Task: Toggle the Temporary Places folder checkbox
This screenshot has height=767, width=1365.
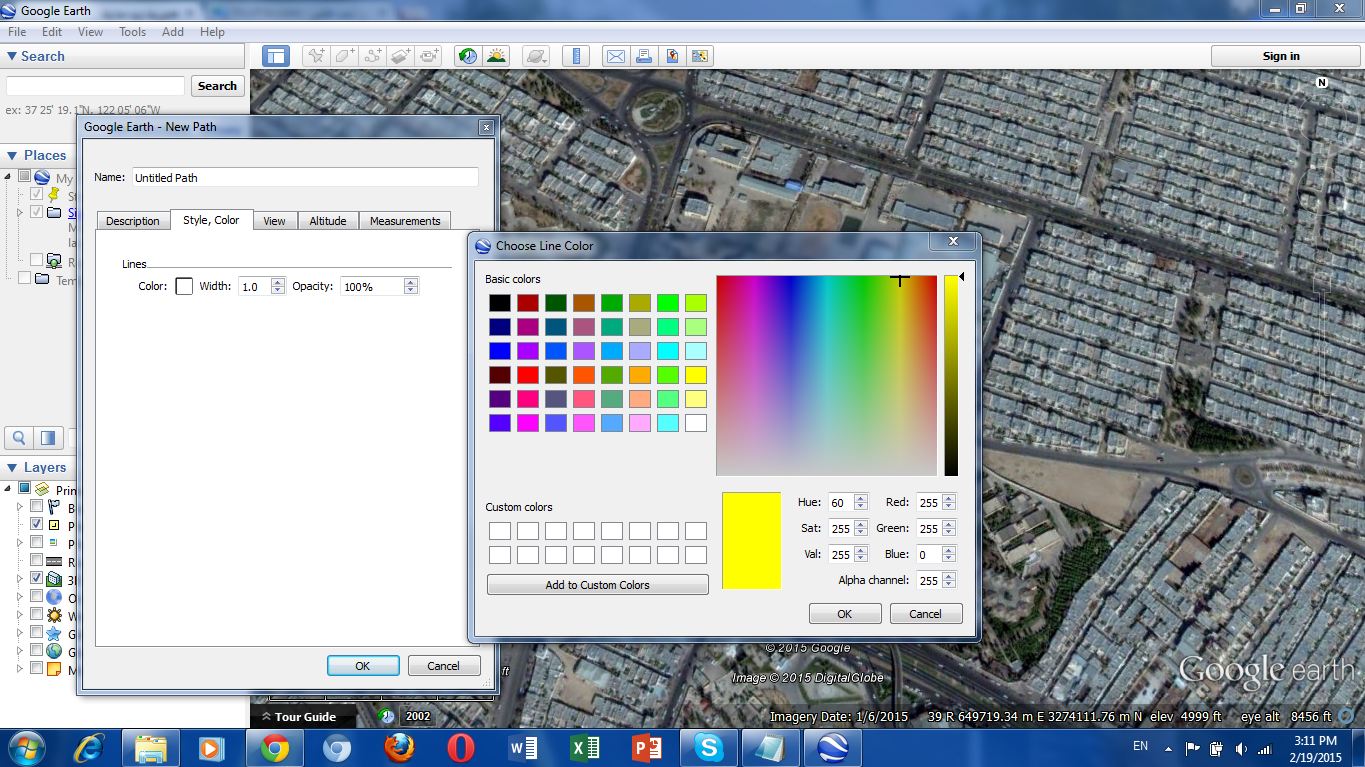Action: coord(24,279)
